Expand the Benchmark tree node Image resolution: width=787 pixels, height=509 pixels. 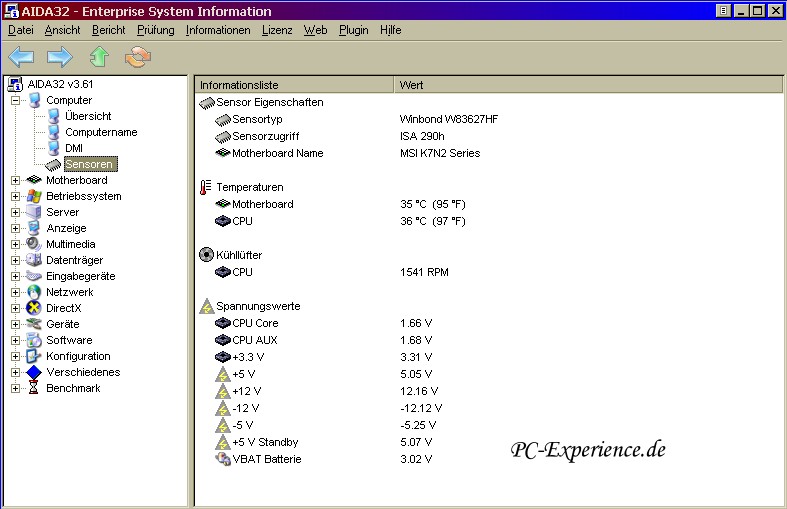(16, 388)
